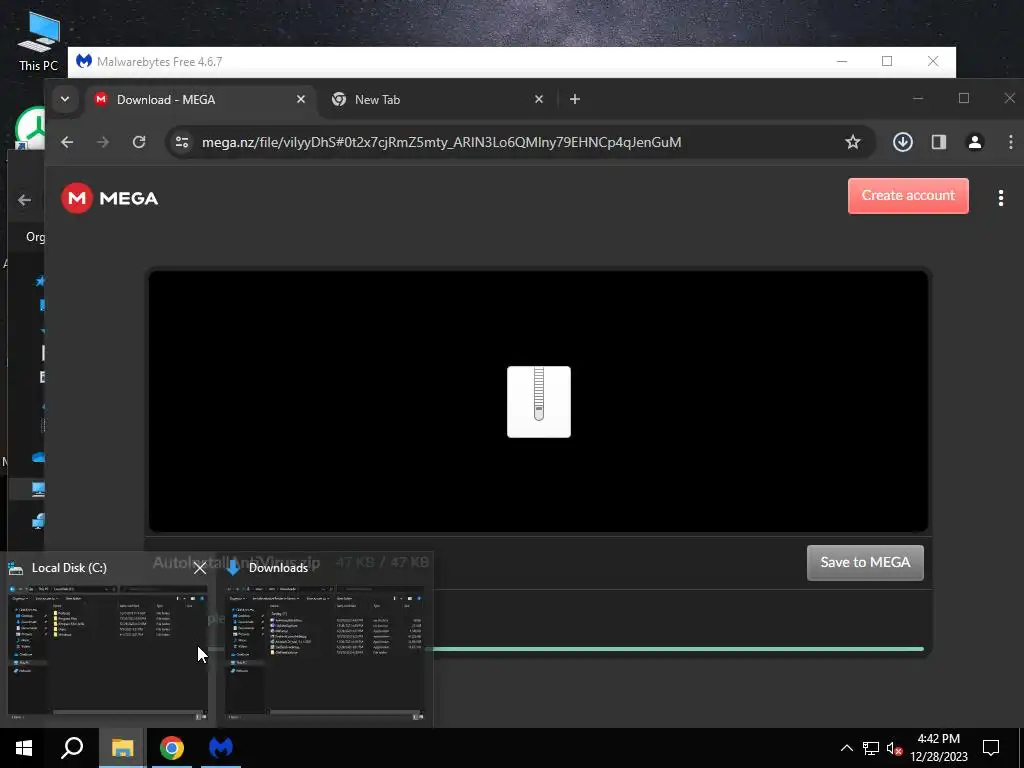
Task: Toggle Chrome side panel
Action: [938, 142]
